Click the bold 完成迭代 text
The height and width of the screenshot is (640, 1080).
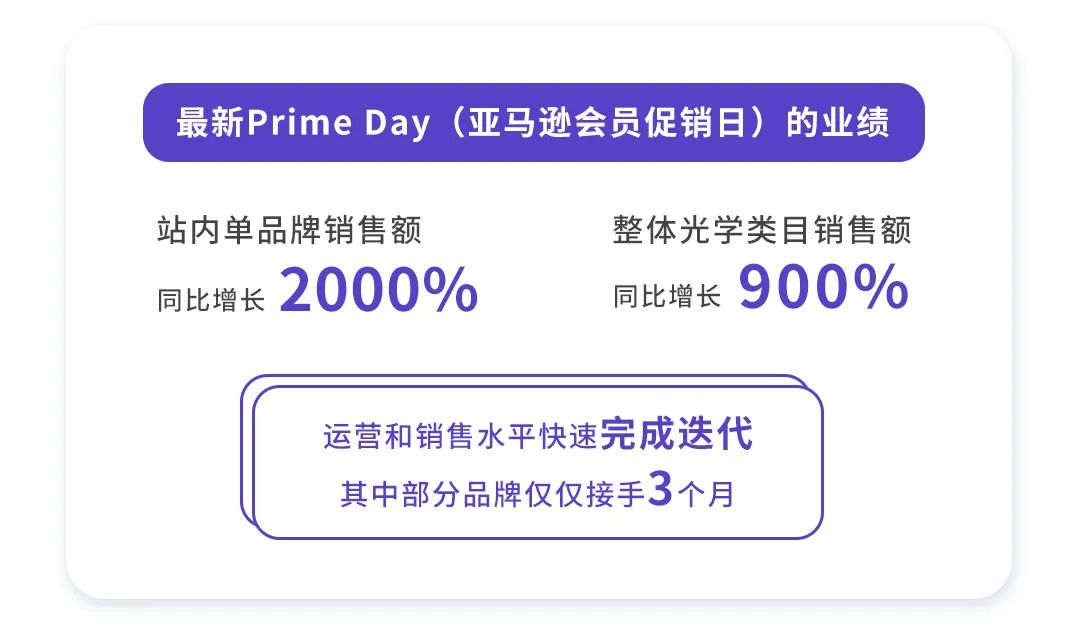point(677,434)
